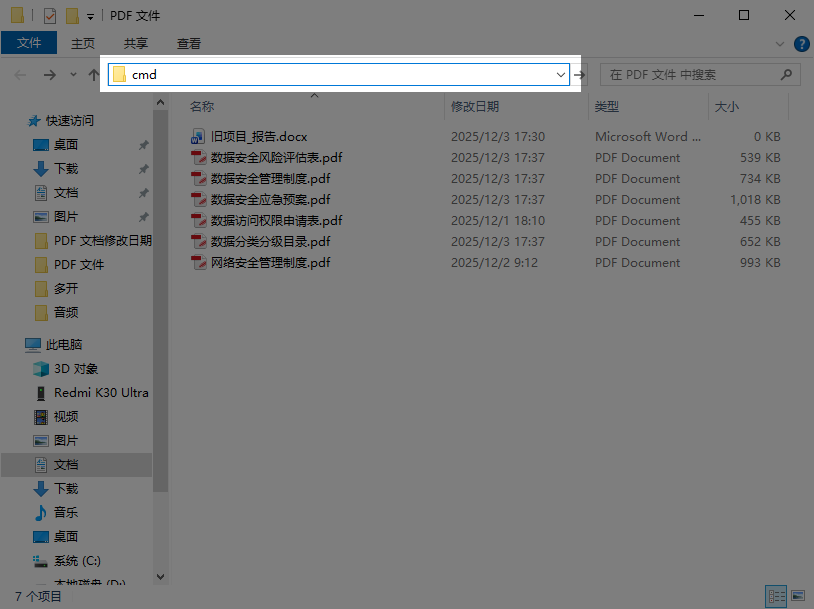814x609 pixels.
Task: Switch to the 查看 ribbon tab
Action: pyautogui.click(x=188, y=43)
